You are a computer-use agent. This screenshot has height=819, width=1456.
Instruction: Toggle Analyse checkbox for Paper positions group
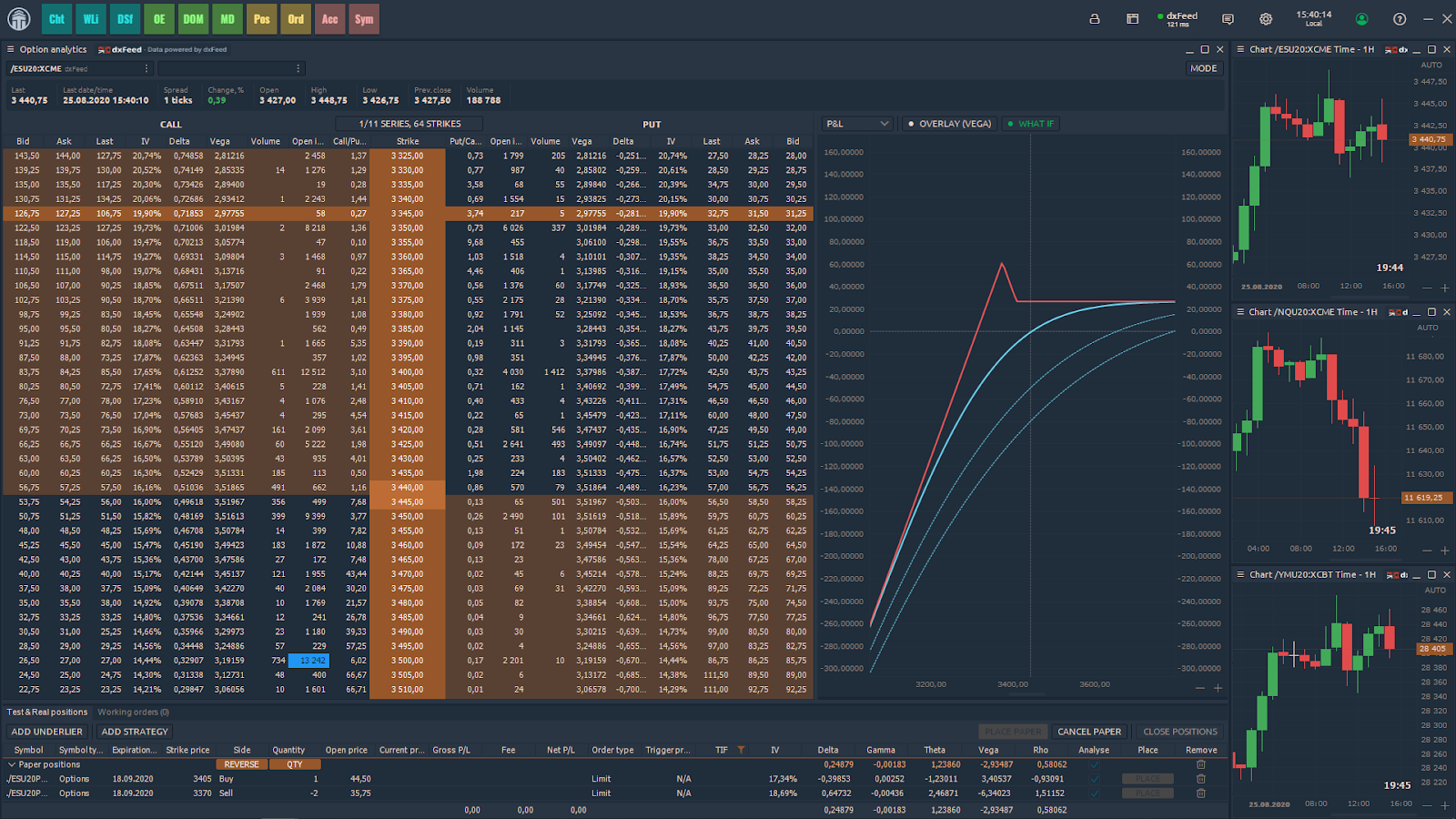1094,764
